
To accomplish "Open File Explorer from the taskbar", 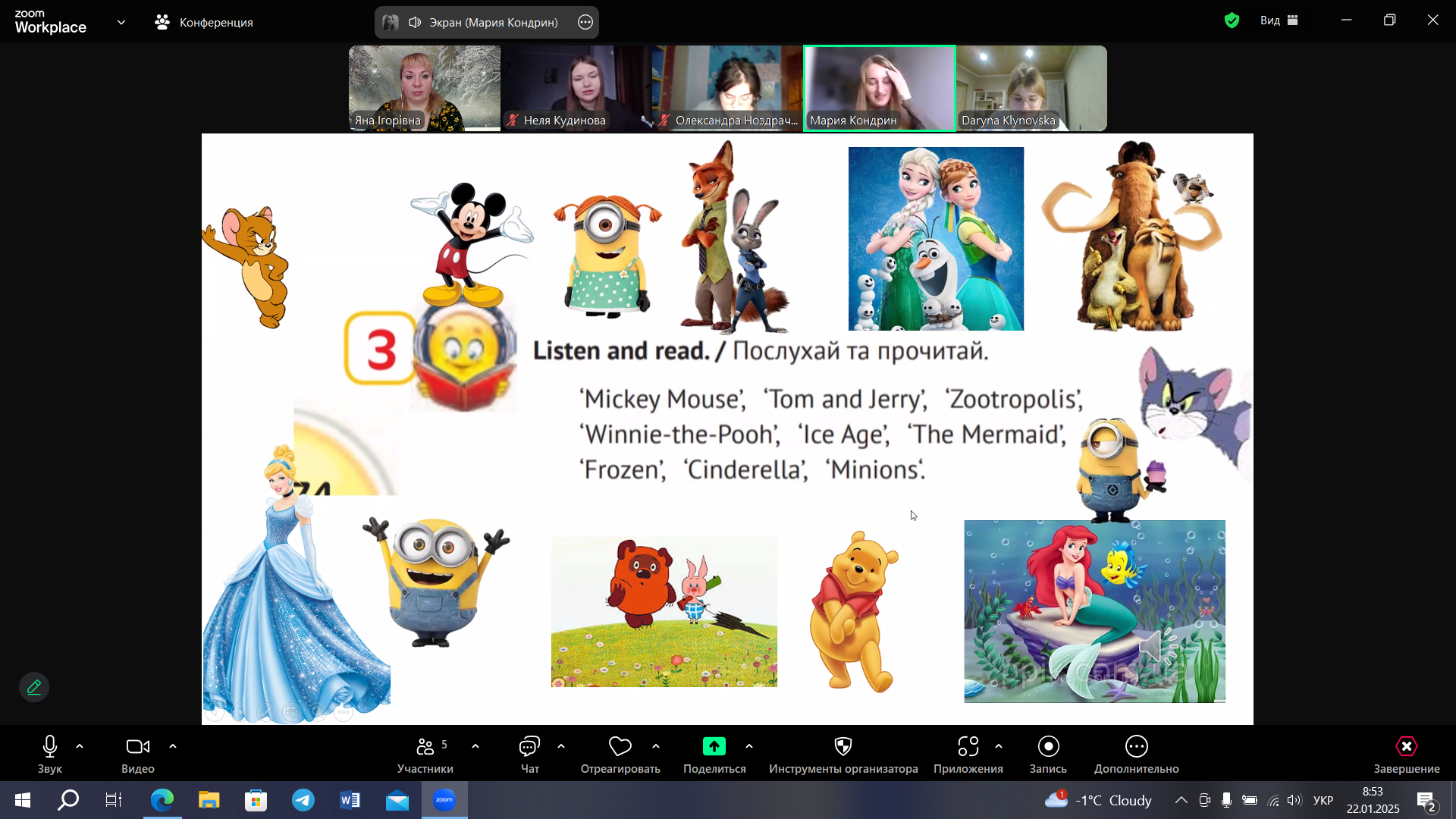I will pos(209,800).
